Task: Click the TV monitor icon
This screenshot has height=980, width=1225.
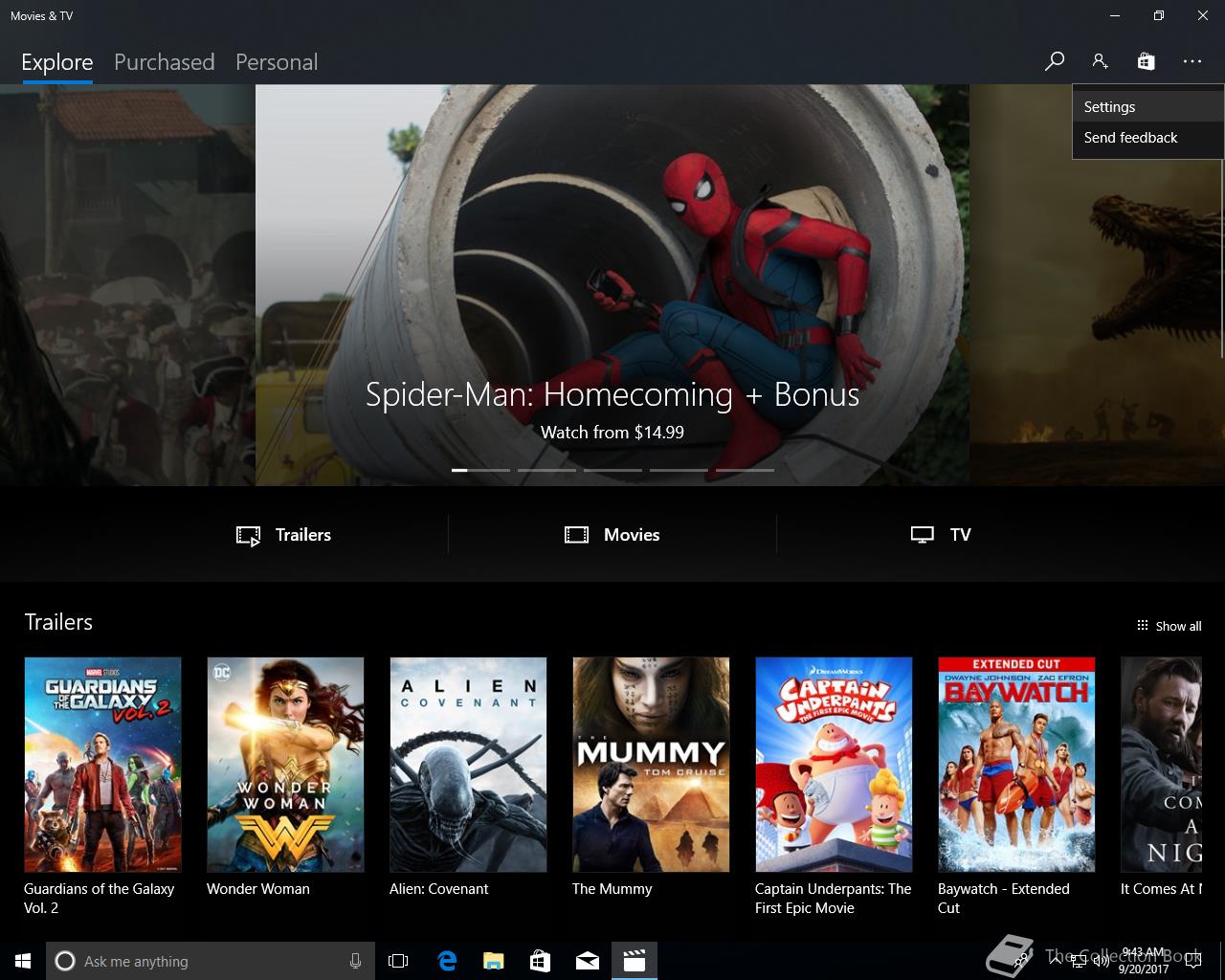Action: (x=923, y=535)
